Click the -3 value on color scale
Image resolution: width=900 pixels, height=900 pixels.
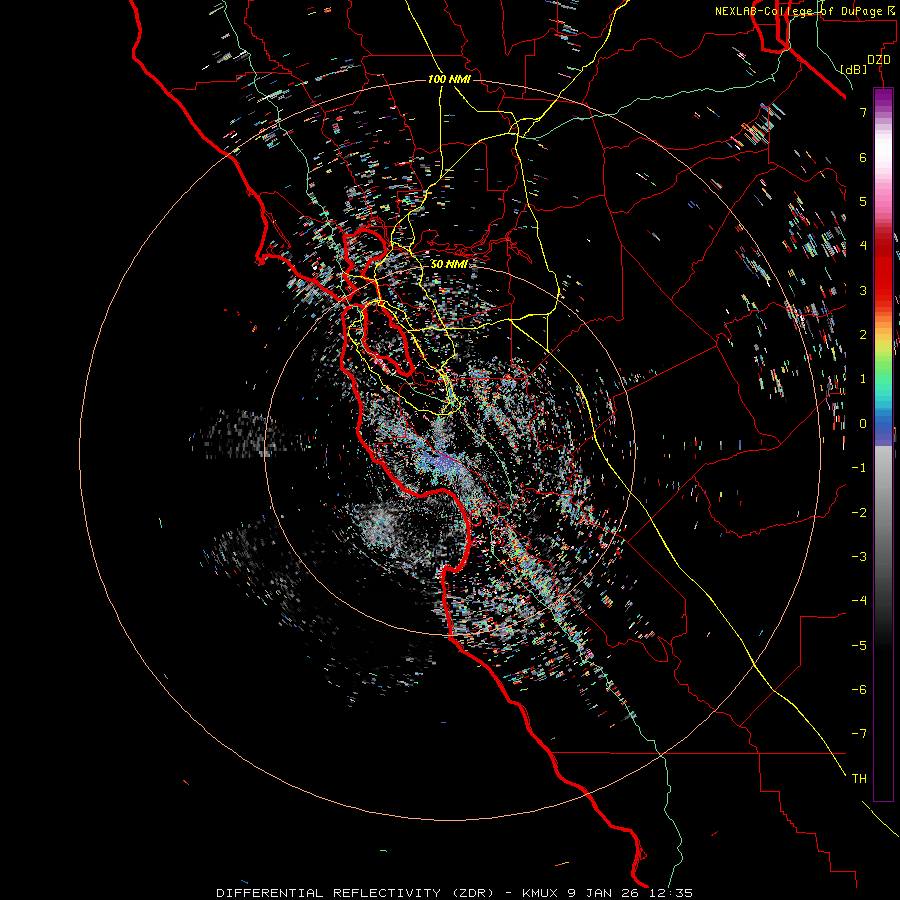pos(859,557)
